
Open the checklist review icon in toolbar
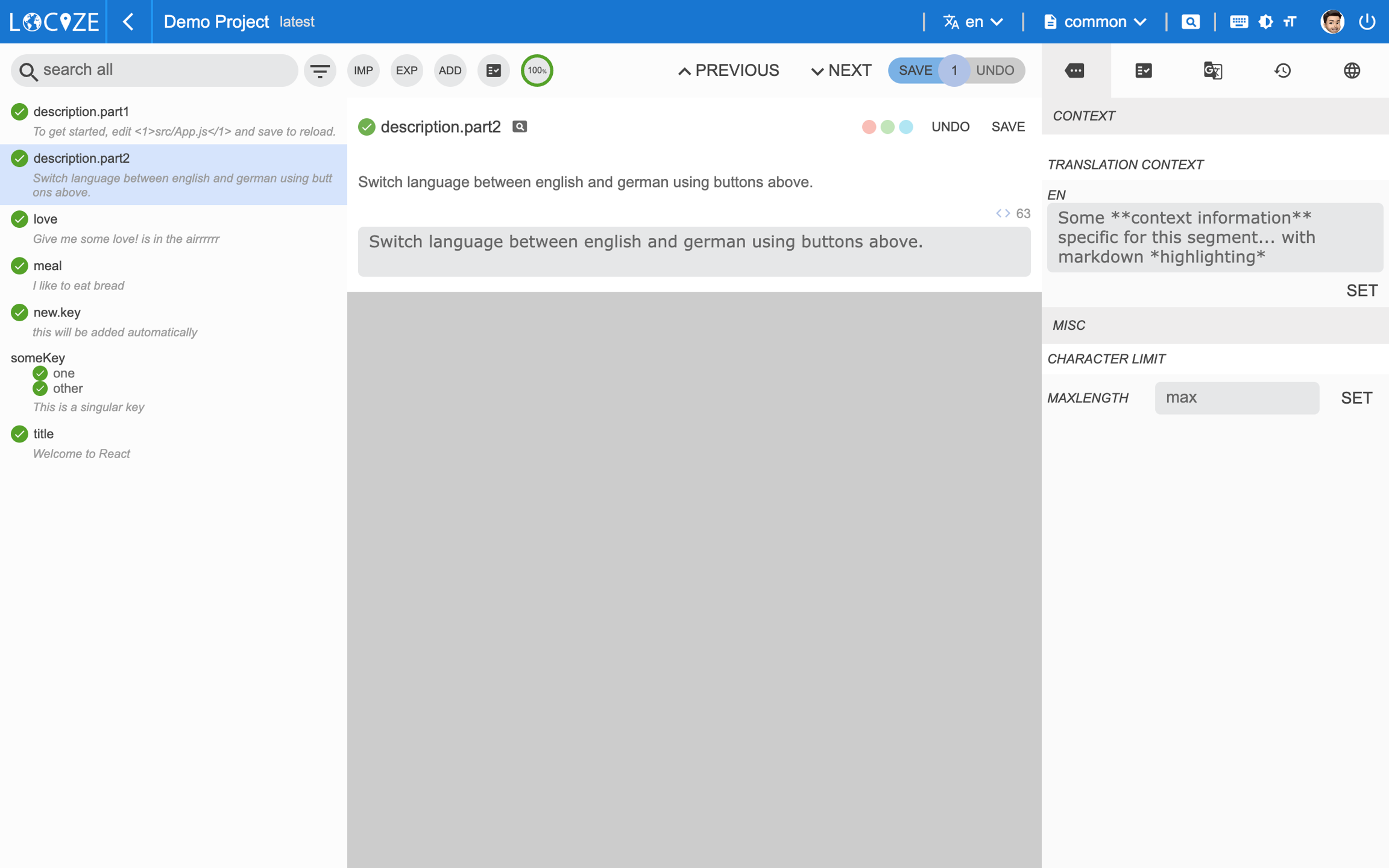click(493, 71)
